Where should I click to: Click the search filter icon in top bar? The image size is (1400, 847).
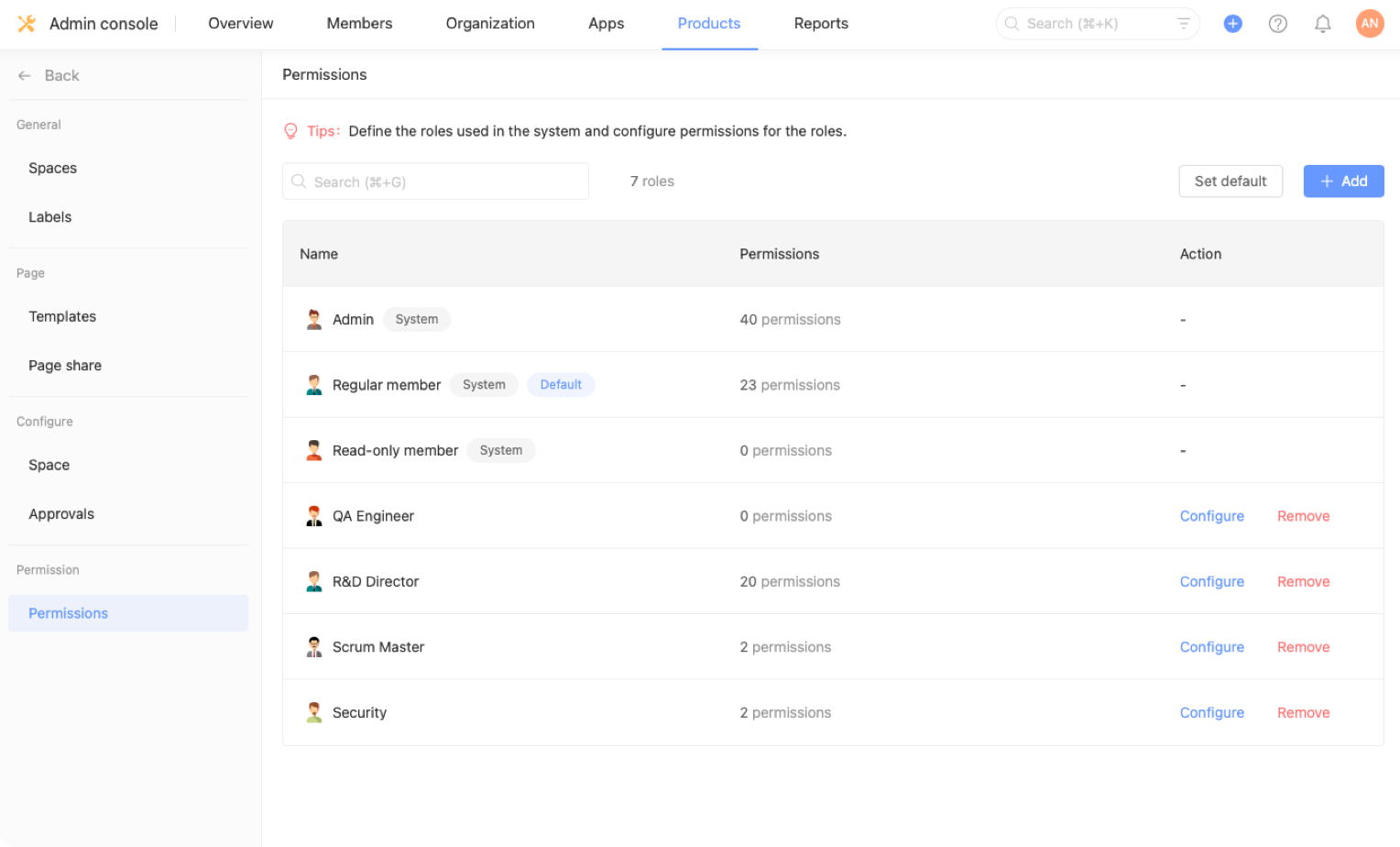pyautogui.click(x=1183, y=24)
